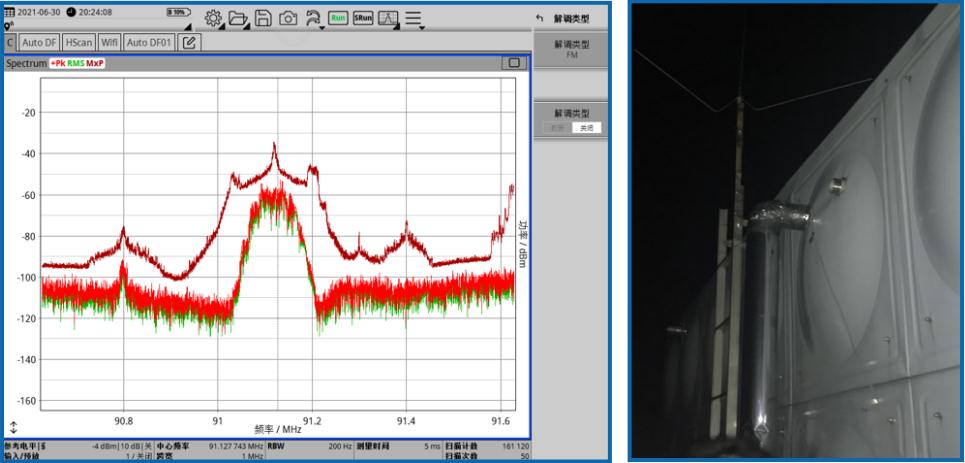Maximize the Spectrum panel window
Screen dimensions: 965x463
click(x=514, y=63)
